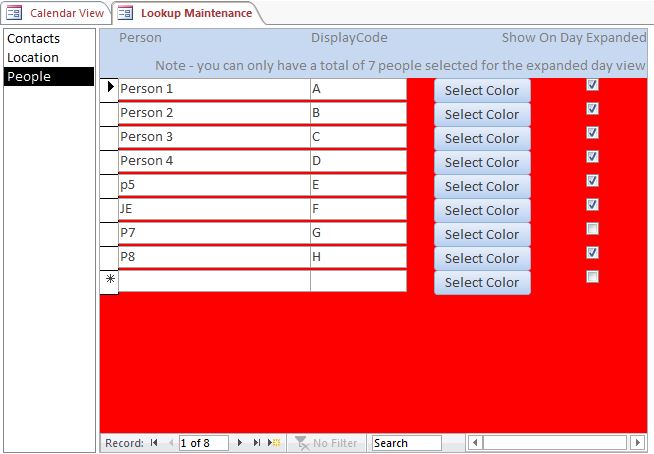The image size is (654, 454).
Task: Click the P8 name field
Action: (x=214, y=257)
